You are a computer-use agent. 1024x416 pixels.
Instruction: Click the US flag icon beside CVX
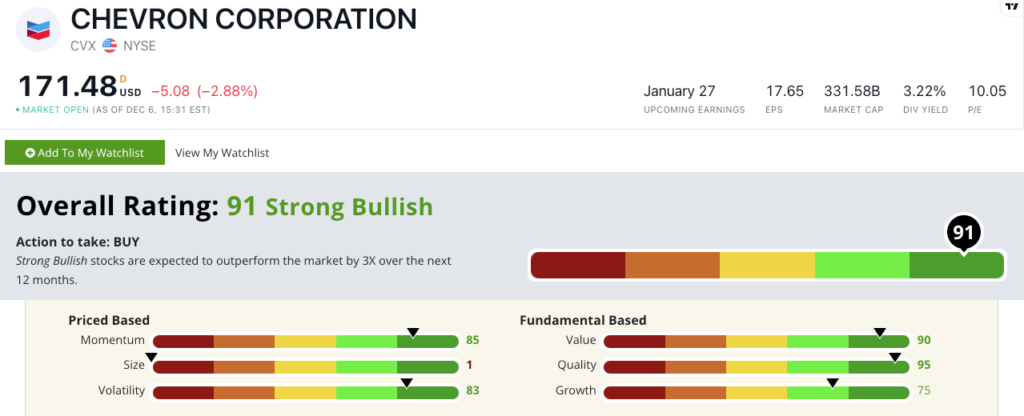(110, 45)
